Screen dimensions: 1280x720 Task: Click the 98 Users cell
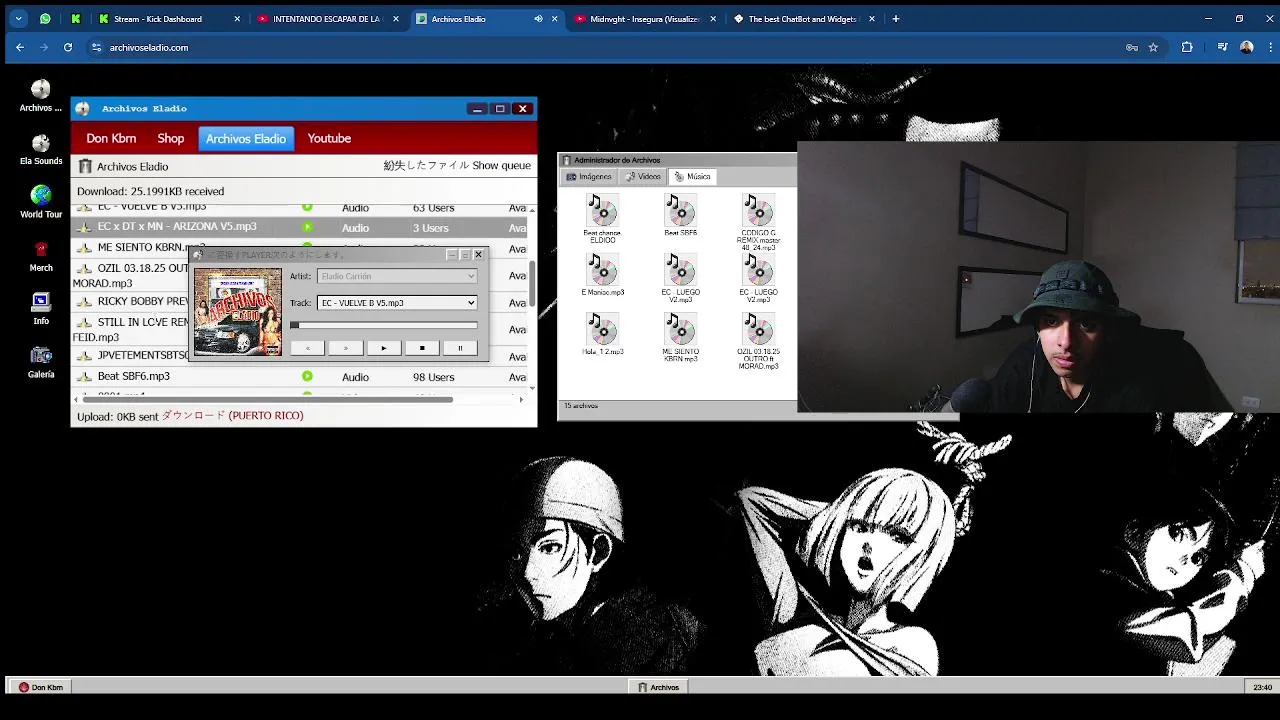[x=433, y=377]
